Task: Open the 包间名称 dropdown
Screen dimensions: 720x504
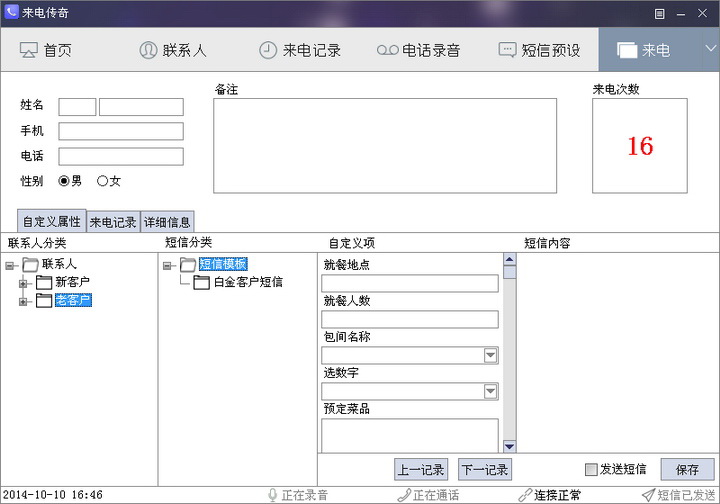Action: [490, 355]
